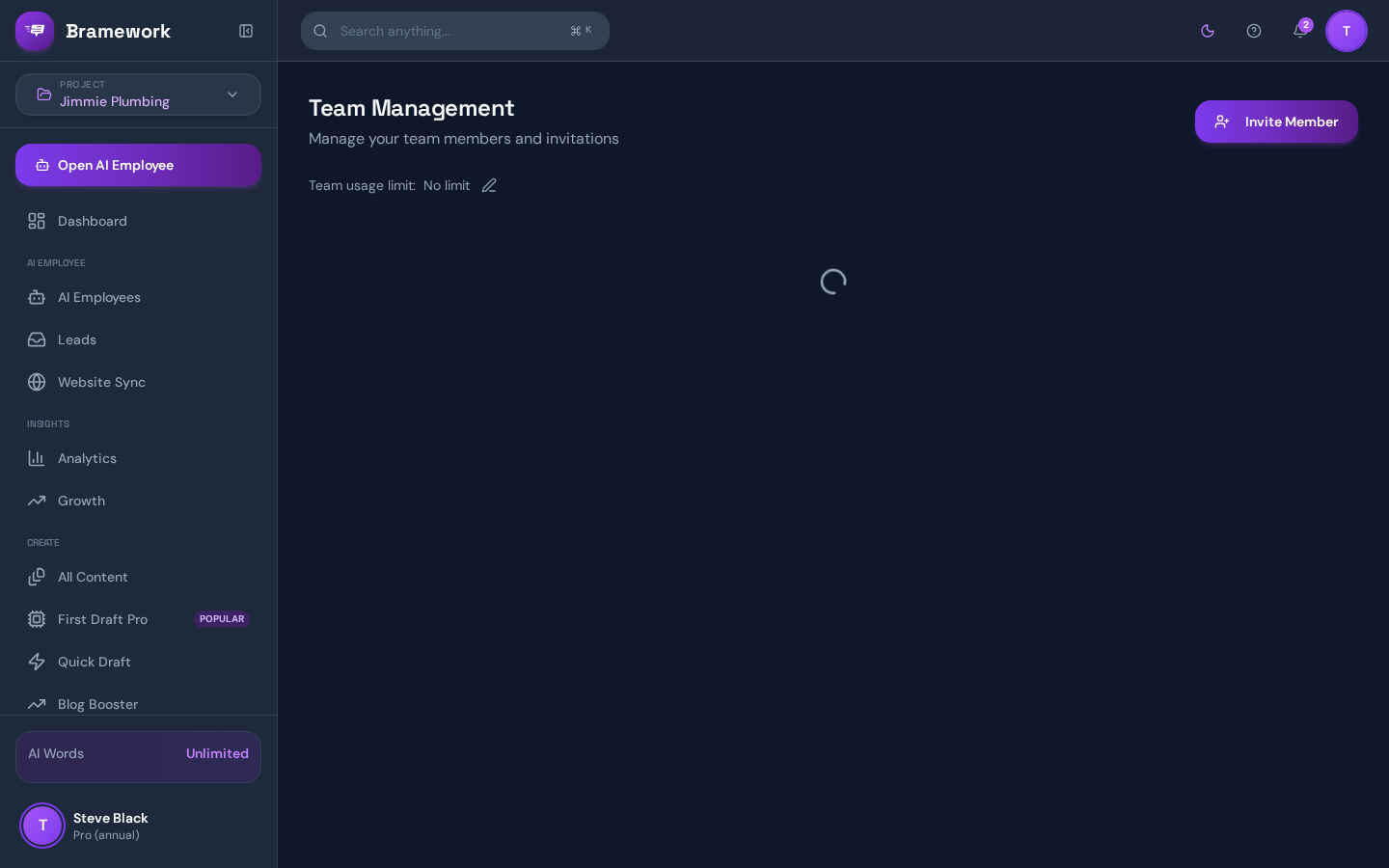
Task: Open the All Content page
Action: pyautogui.click(x=138, y=577)
